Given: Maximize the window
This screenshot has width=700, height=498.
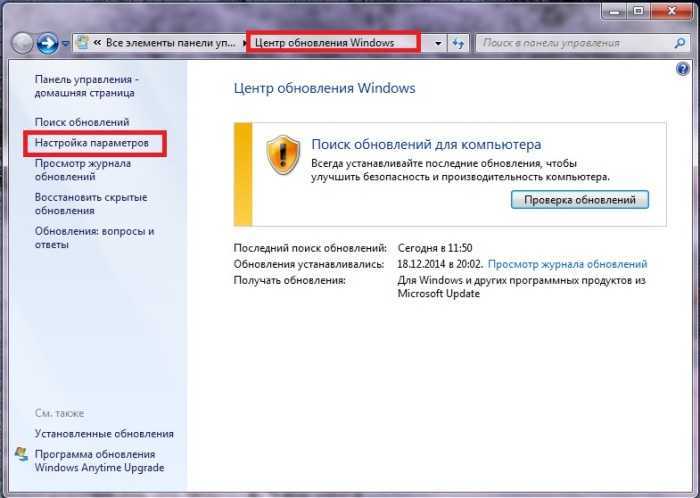Looking at the screenshot, I should (x=639, y=12).
